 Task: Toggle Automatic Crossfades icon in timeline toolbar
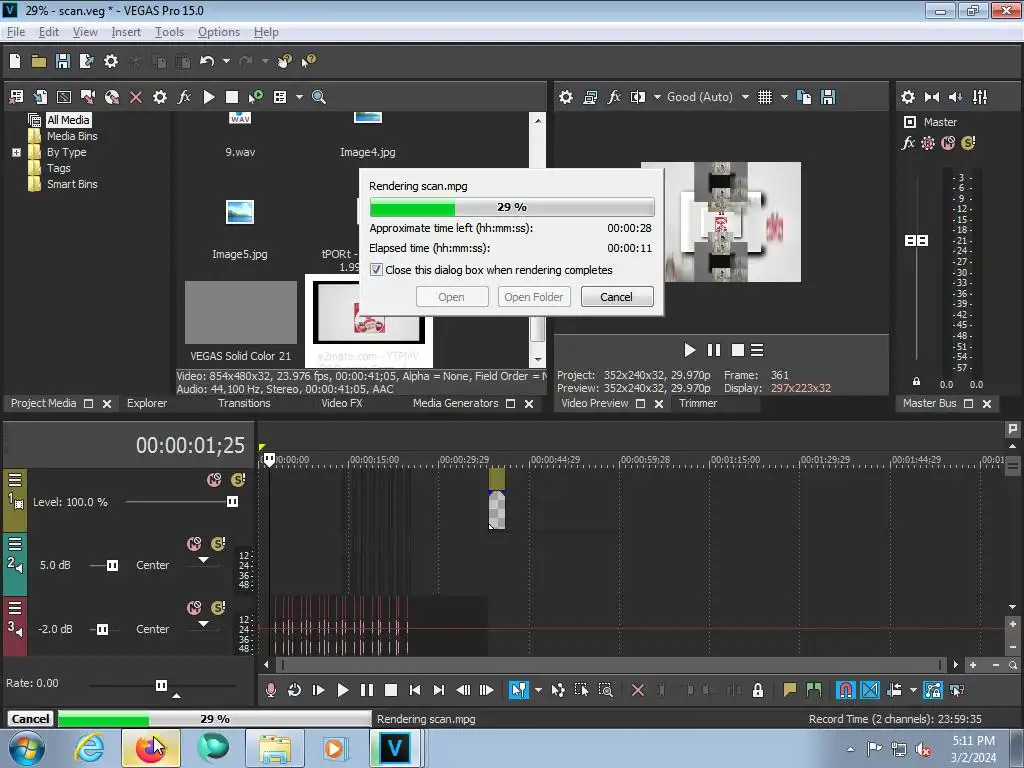click(x=870, y=690)
